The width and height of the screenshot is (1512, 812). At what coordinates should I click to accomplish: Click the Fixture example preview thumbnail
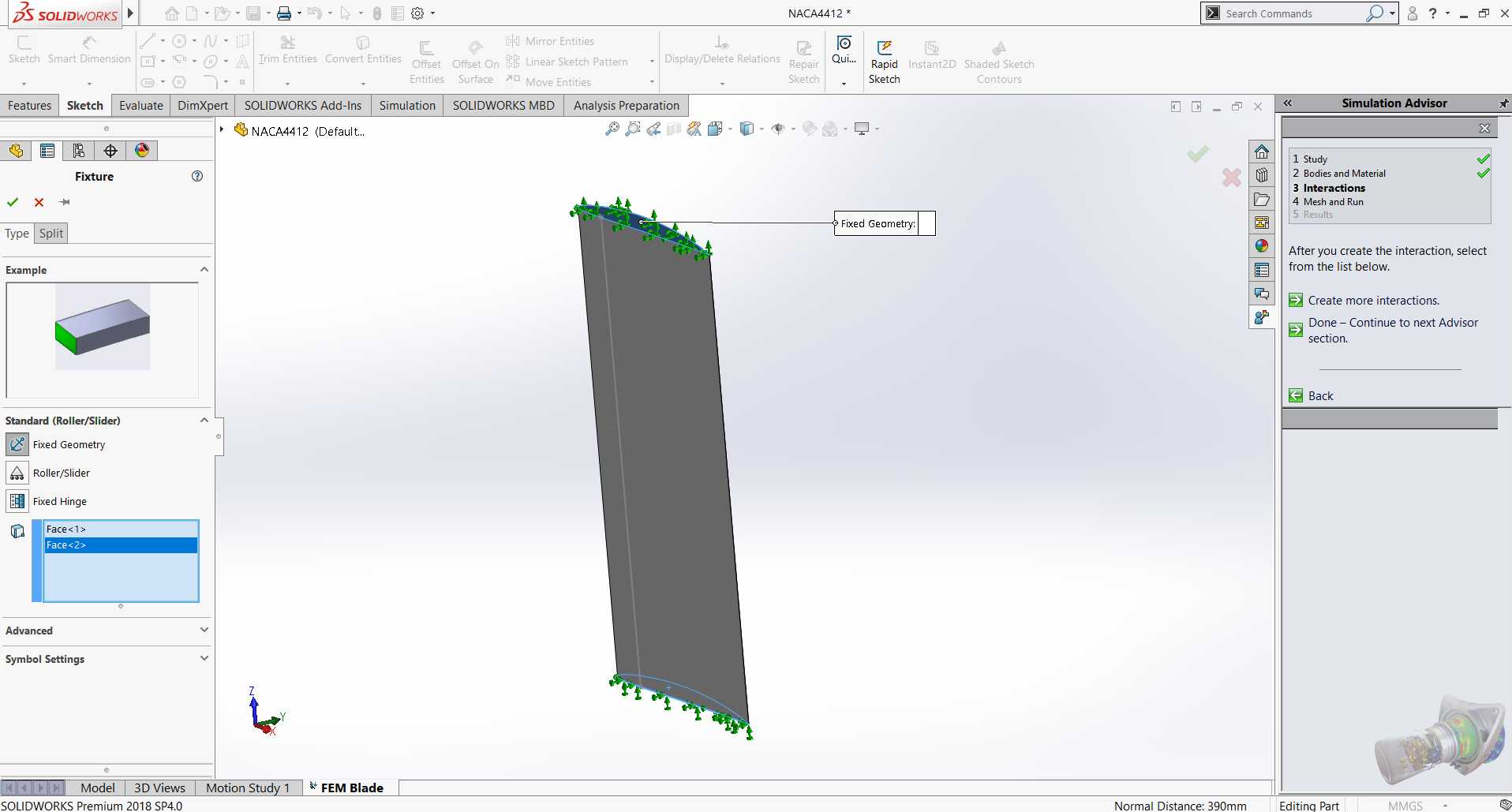point(103,327)
